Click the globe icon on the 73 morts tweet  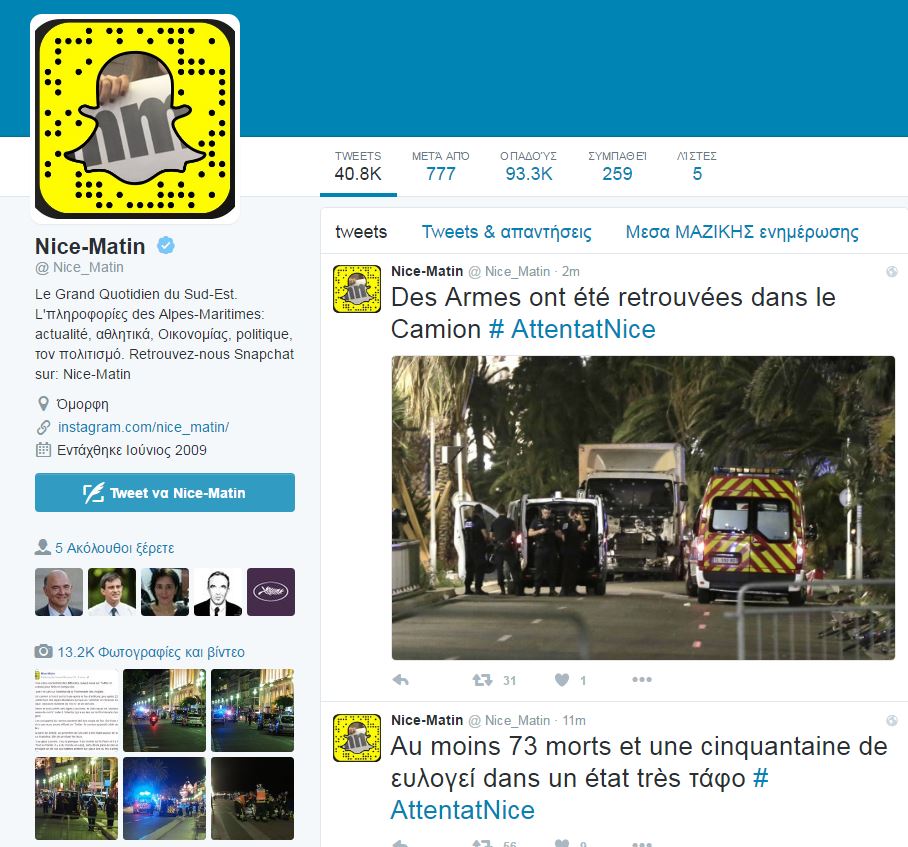click(892, 720)
